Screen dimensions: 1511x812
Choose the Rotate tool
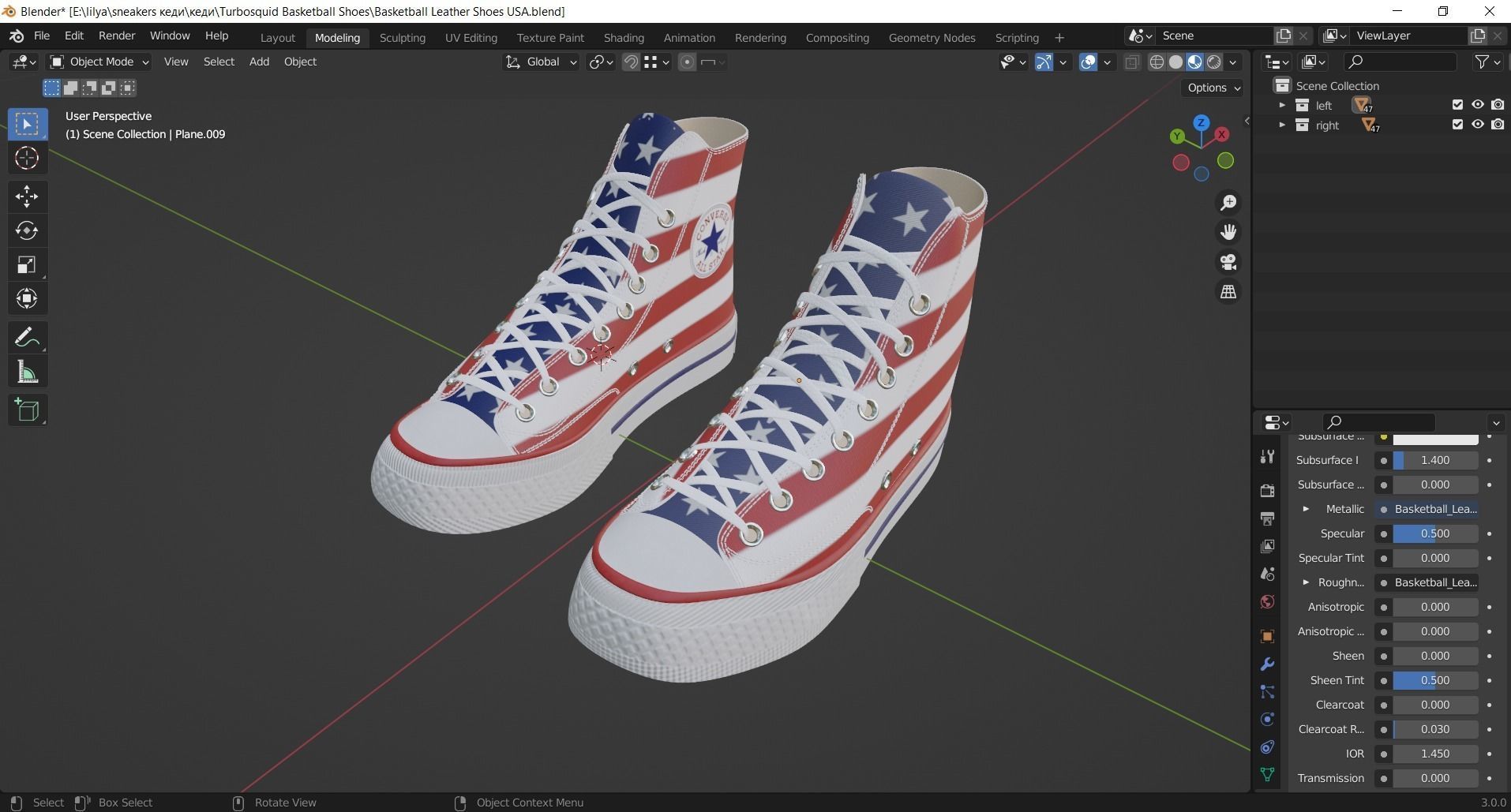point(27,230)
